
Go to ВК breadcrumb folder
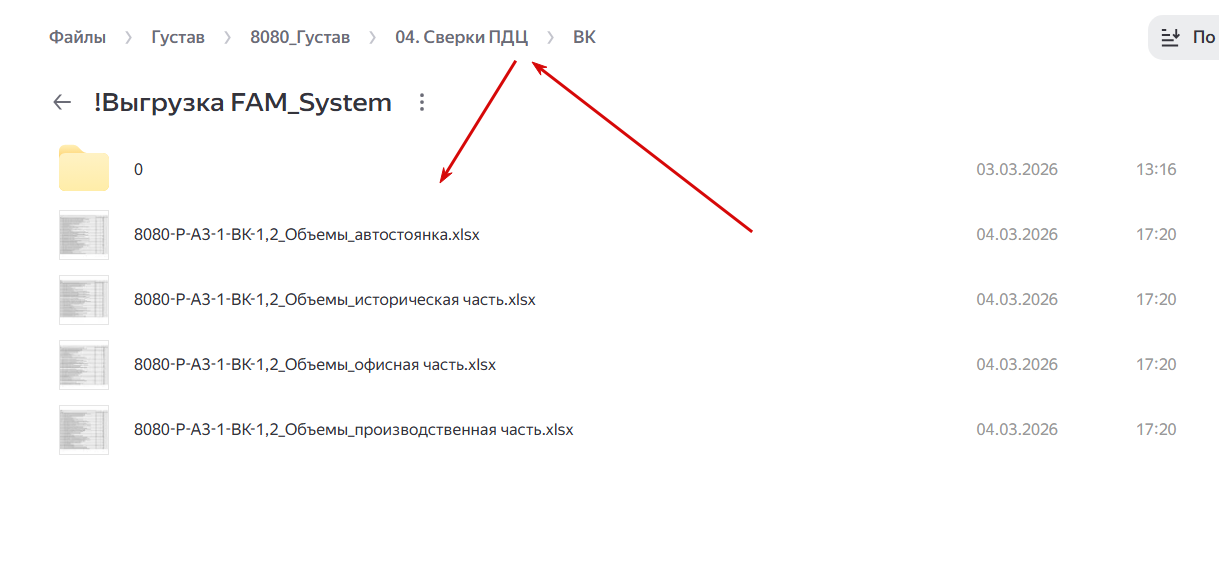584,38
